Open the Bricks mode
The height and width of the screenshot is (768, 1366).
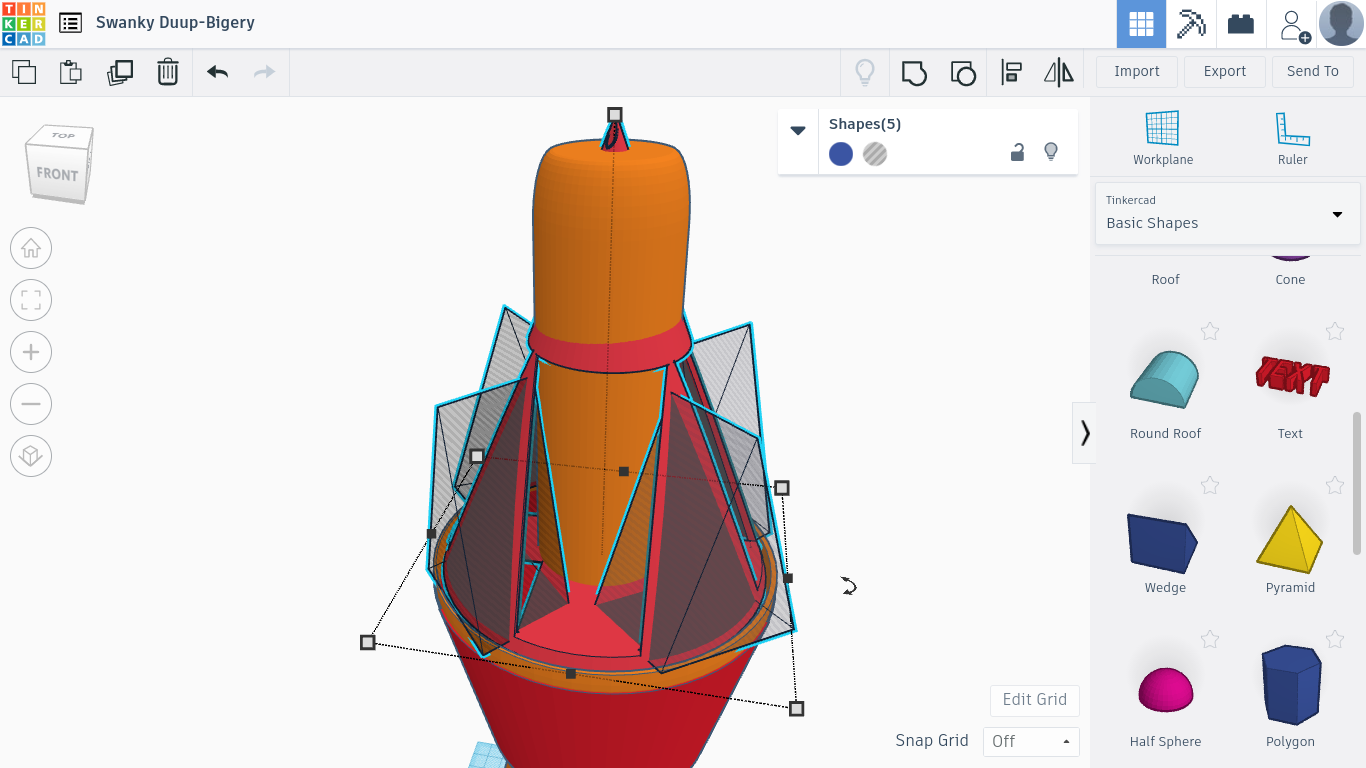tap(1241, 24)
